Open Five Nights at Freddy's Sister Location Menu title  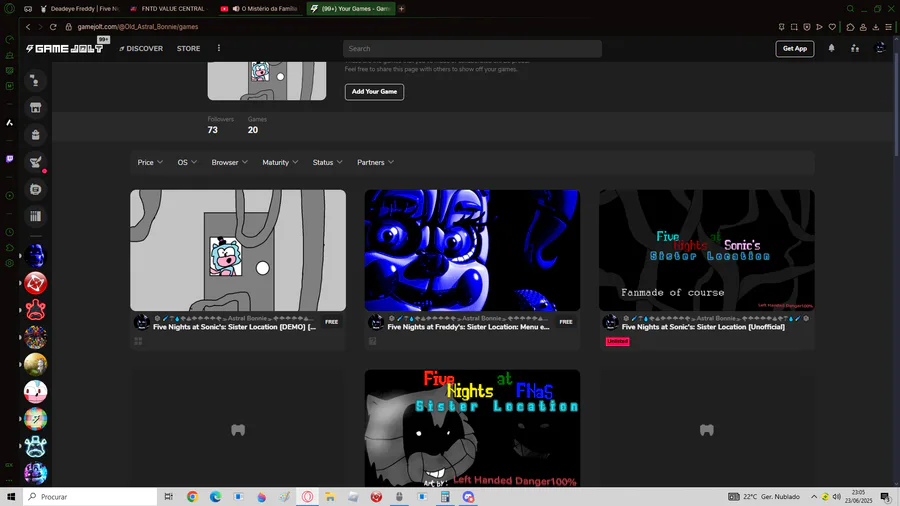tap(468, 327)
